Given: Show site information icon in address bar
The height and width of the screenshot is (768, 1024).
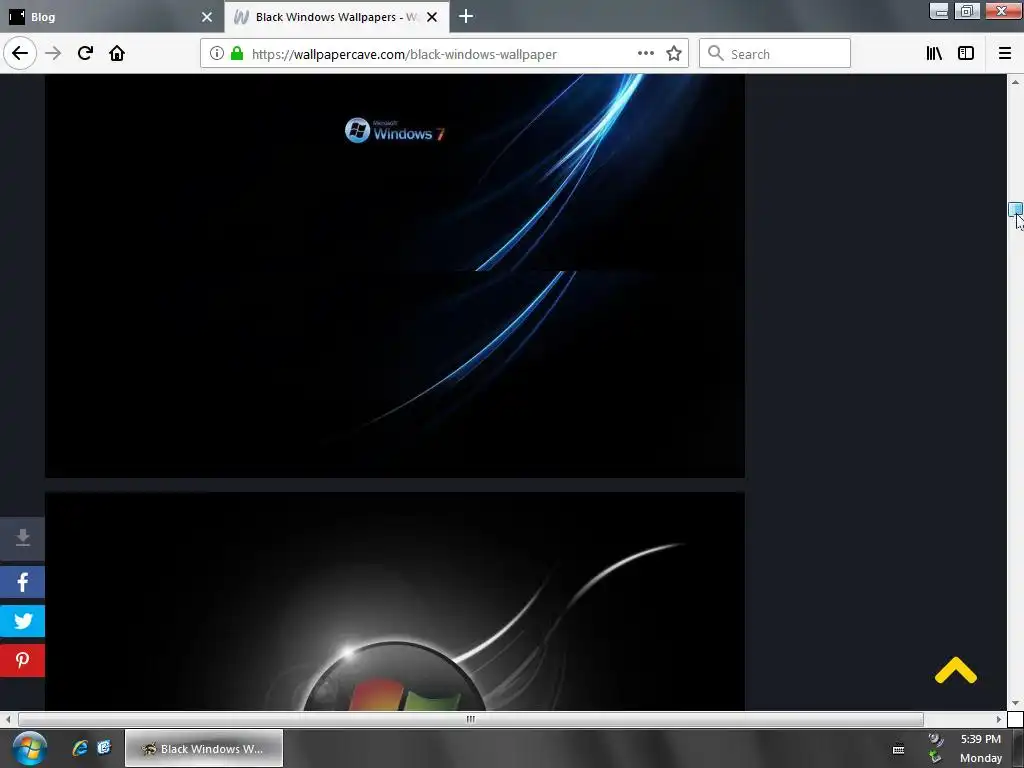Looking at the screenshot, I should tap(217, 54).
